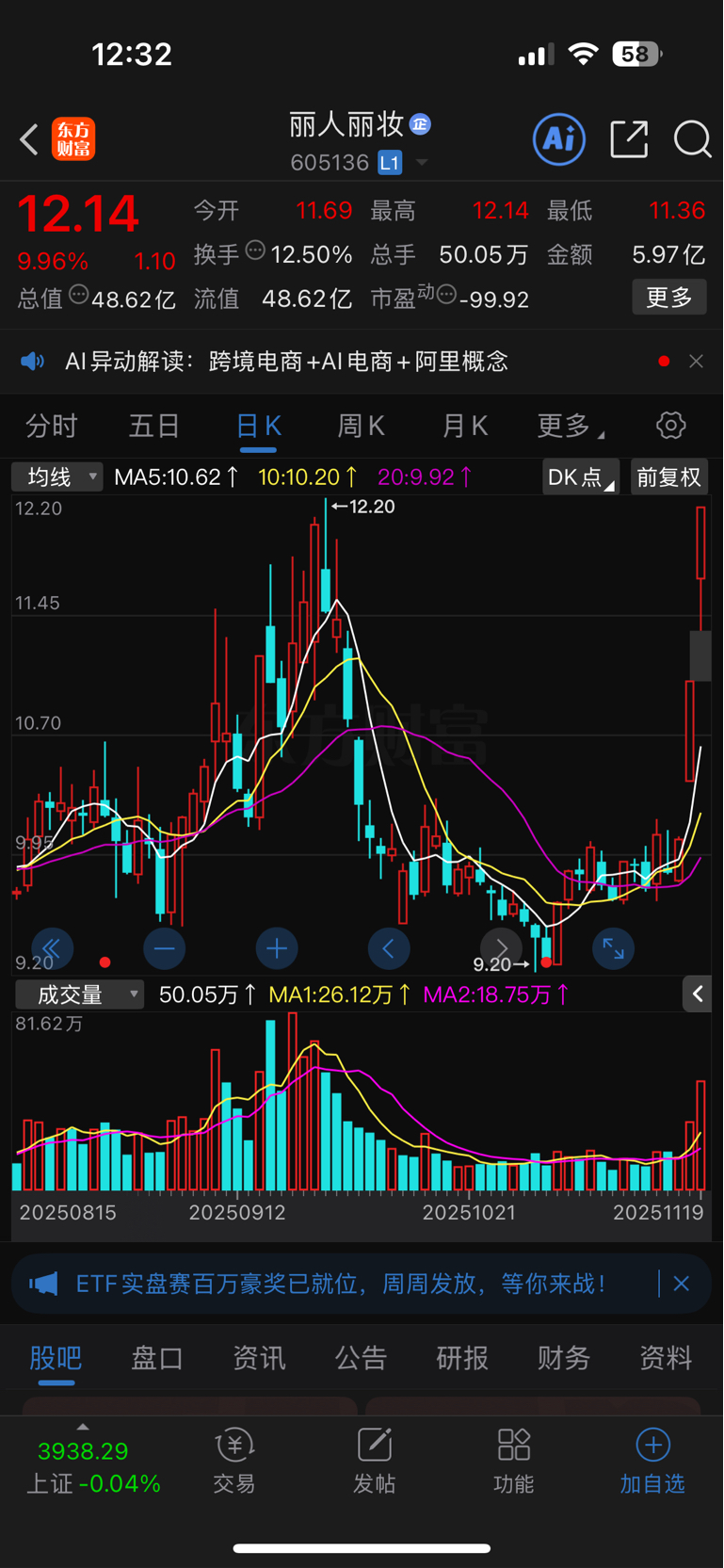This screenshot has width=724, height=1568.
Task: Expand 更多 chart period options
Action: [571, 427]
